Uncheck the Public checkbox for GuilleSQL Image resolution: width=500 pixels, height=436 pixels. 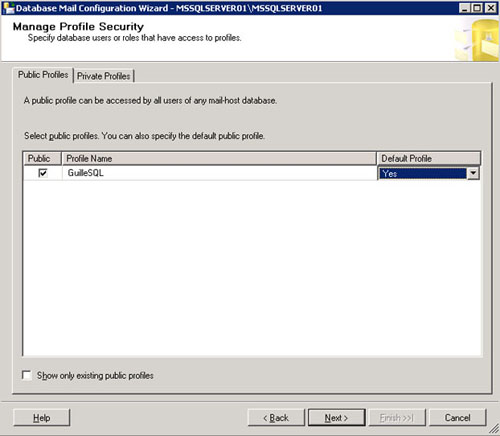pos(43,173)
